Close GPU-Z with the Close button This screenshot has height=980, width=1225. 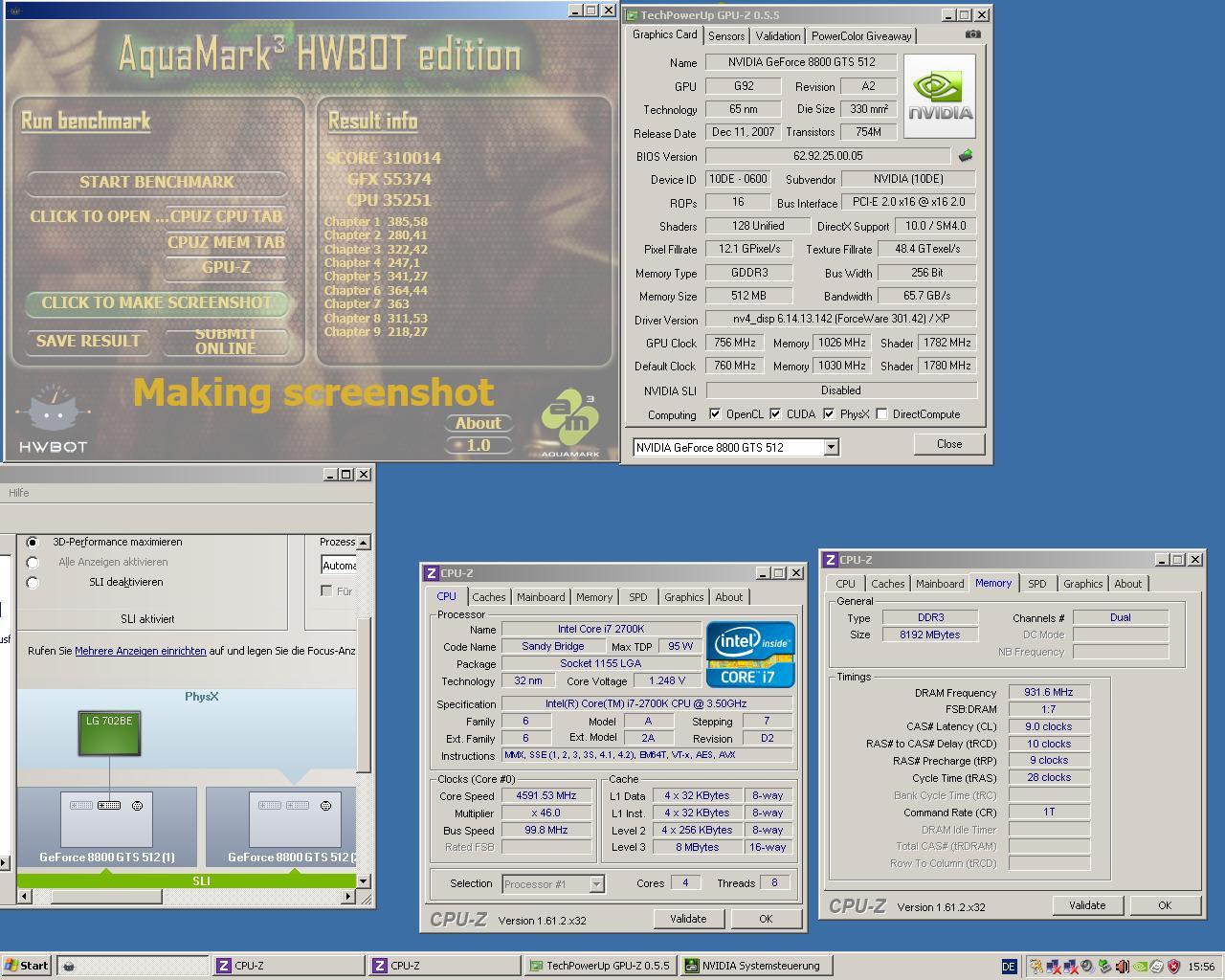pos(949,444)
